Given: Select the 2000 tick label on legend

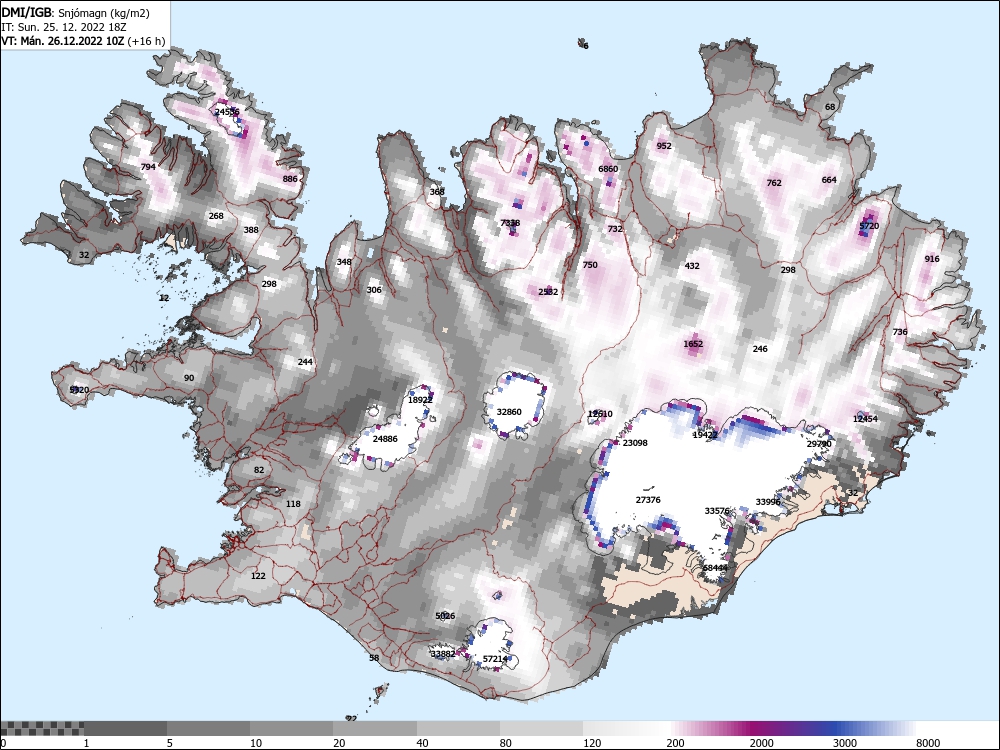Looking at the screenshot, I should point(761,743).
